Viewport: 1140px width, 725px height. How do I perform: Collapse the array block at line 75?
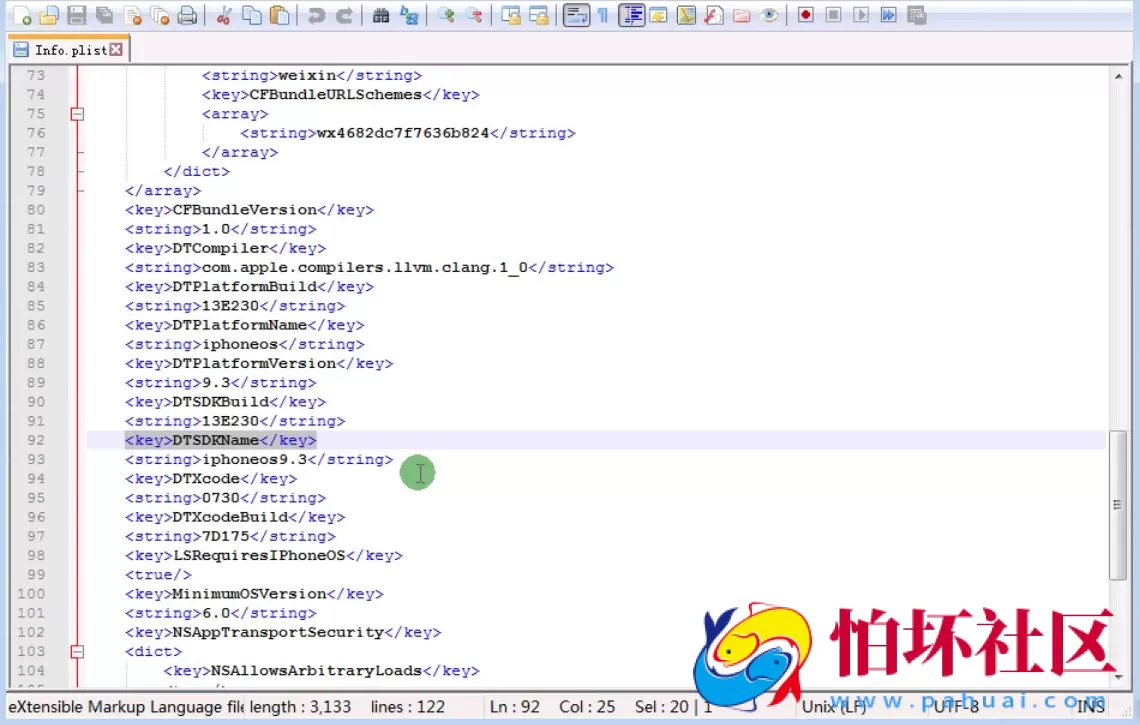click(77, 114)
